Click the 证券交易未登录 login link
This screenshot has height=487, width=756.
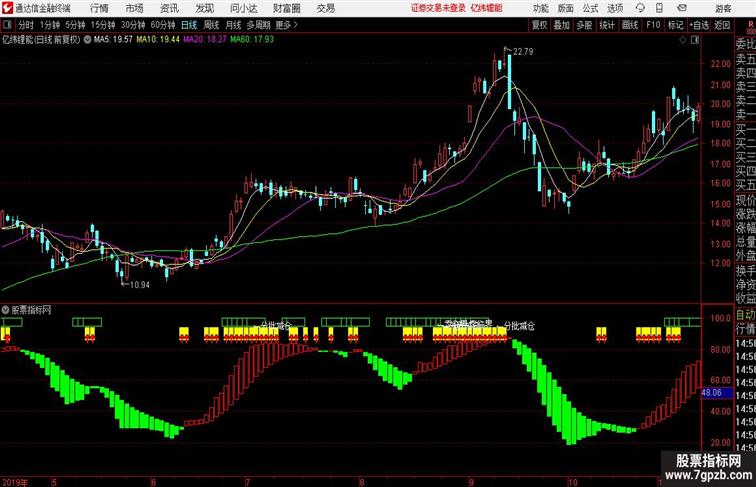[x=438, y=8]
